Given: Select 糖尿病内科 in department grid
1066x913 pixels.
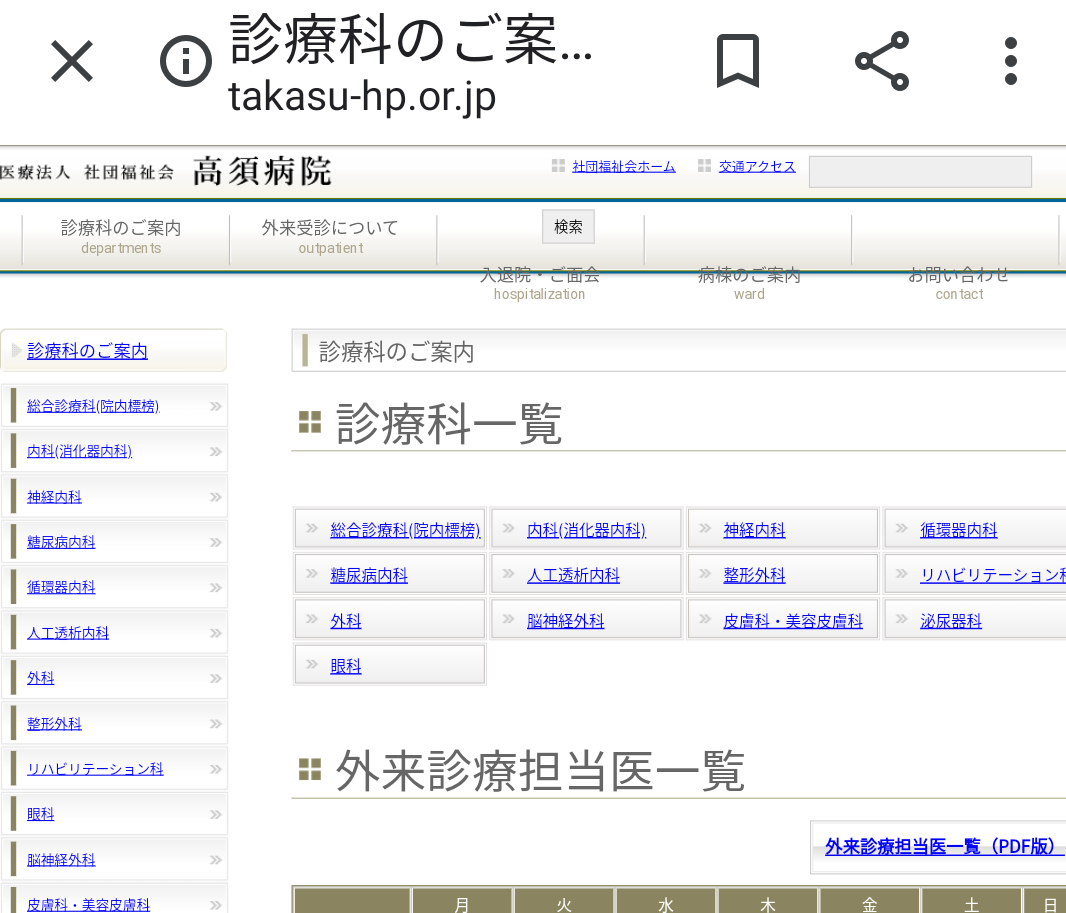Looking at the screenshot, I should (369, 575).
